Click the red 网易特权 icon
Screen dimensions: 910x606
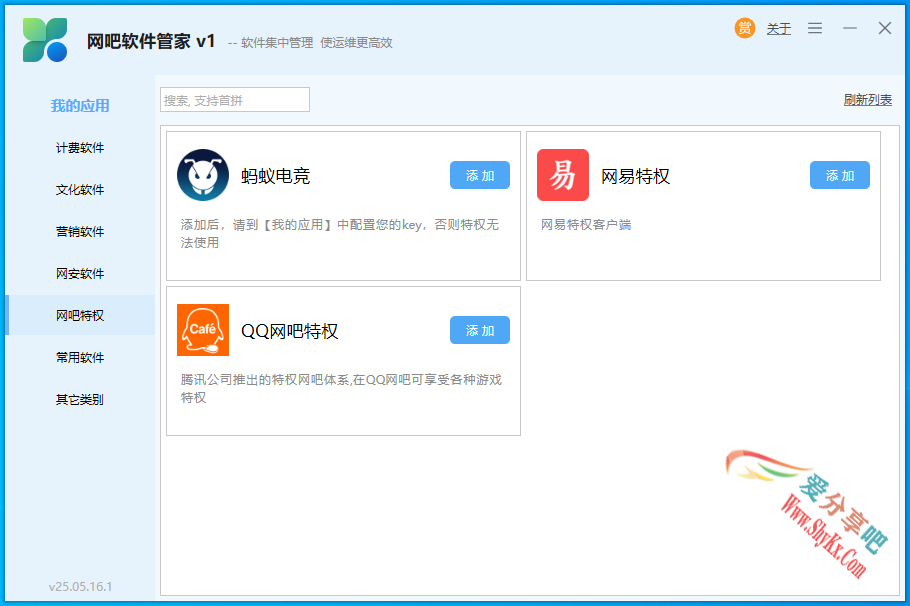(562, 175)
